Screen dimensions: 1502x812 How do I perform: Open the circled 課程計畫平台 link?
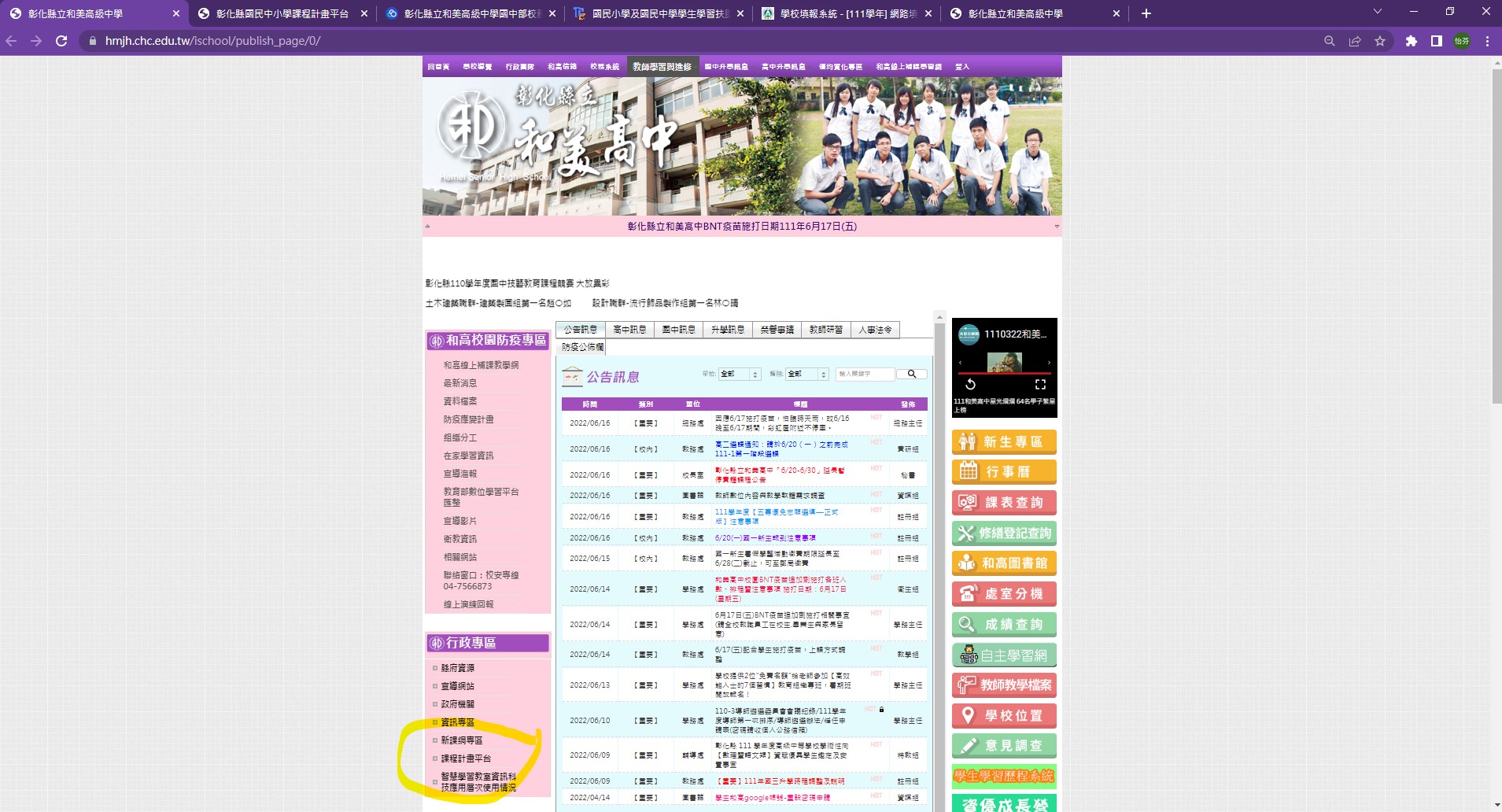point(466,758)
